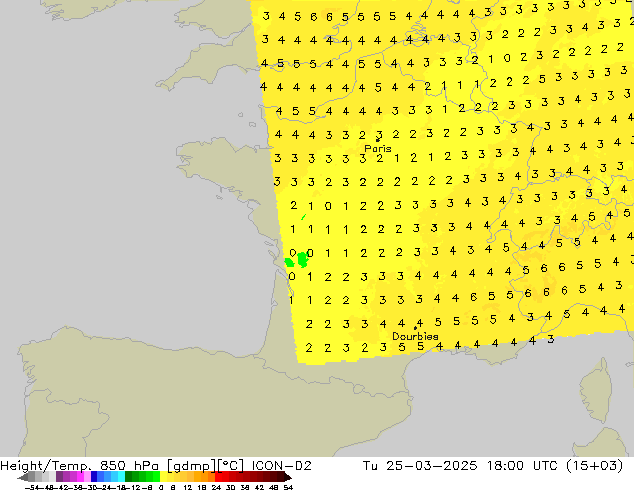Click the '(15+03)' forecast offset text
Viewport: 634px width, 490px height.
point(594,466)
